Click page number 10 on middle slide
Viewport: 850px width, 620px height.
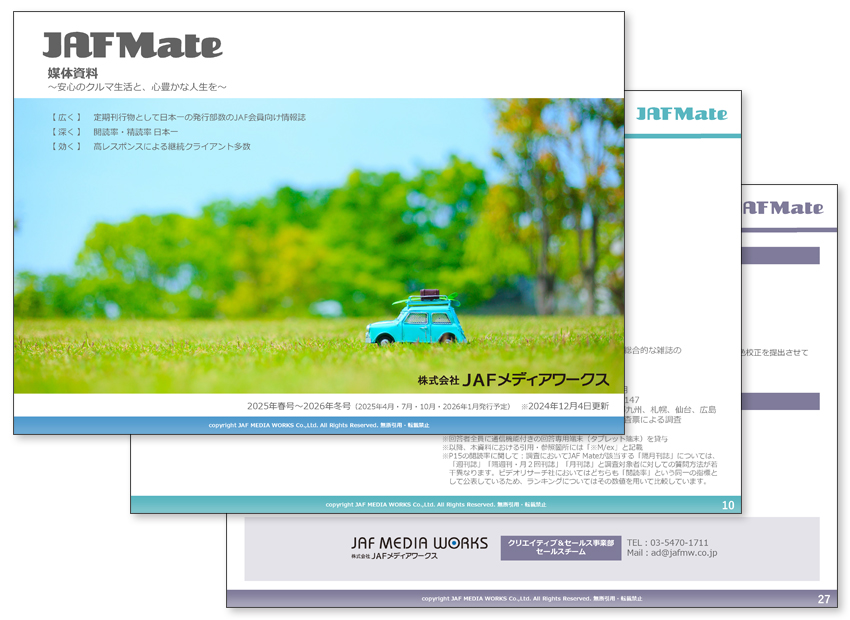coord(728,505)
